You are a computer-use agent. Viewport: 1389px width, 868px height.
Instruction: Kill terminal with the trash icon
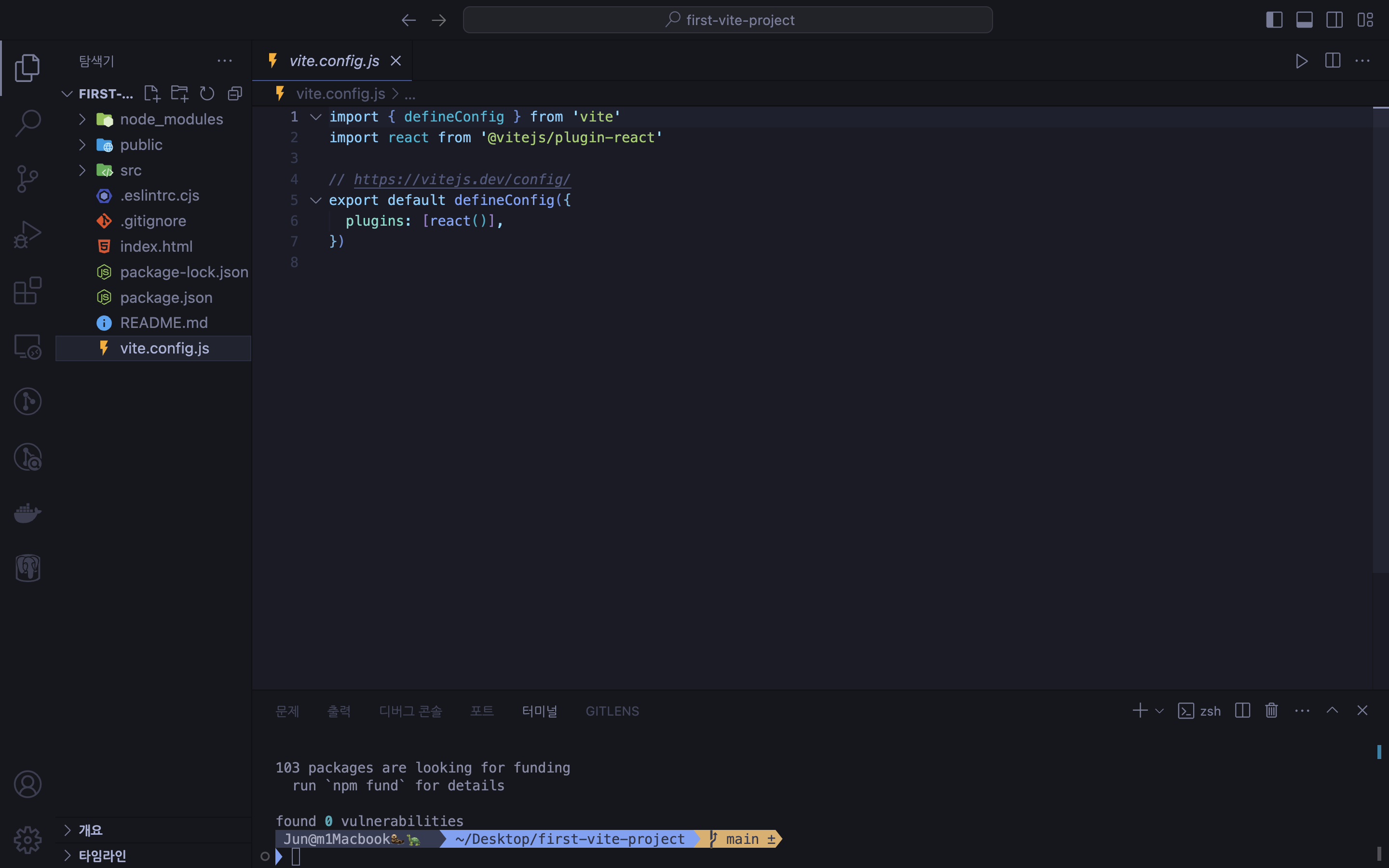click(1271, 711)
